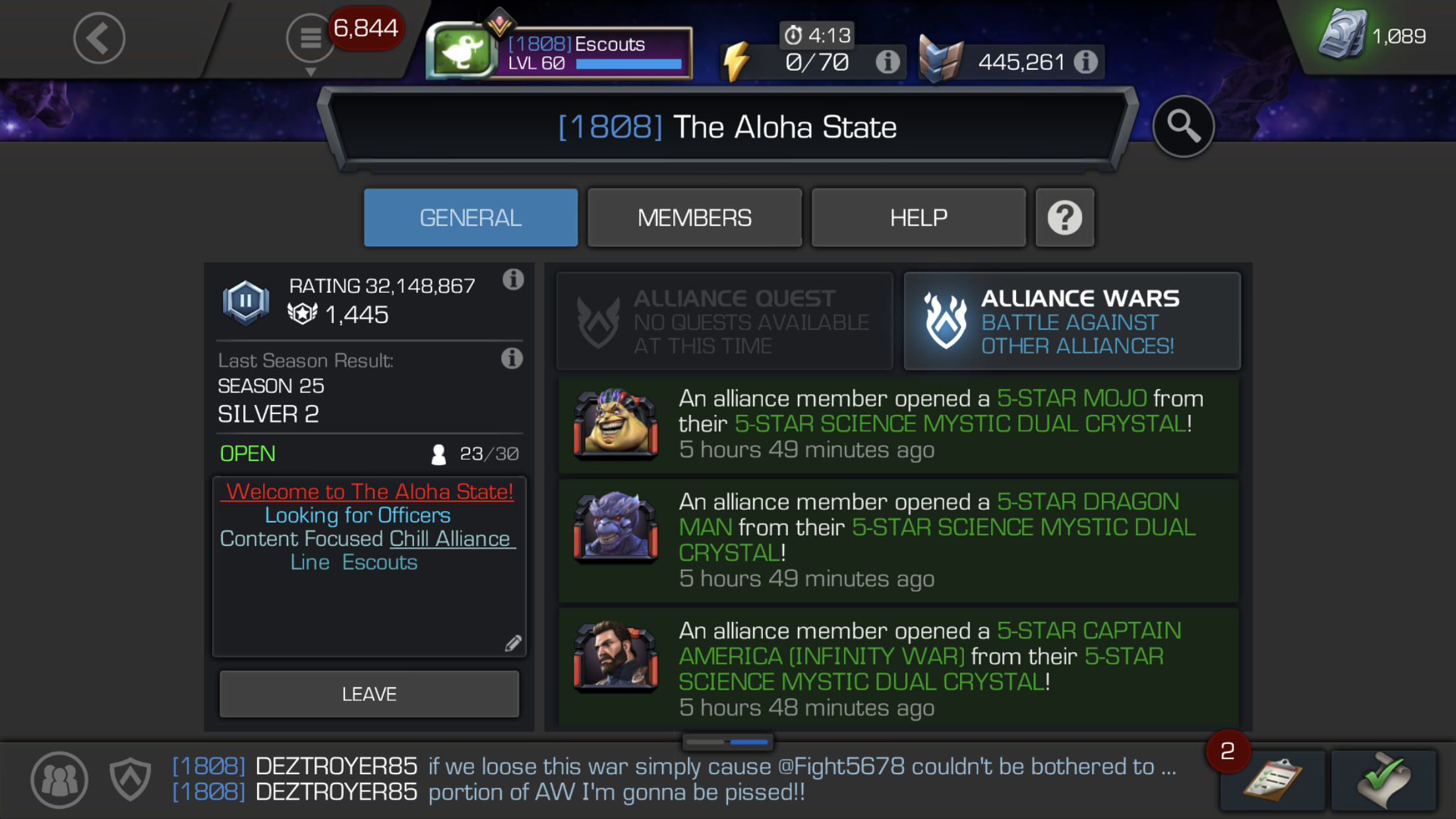Image resolution: width=1456 pixels, height=819 pixels.
Task: View alliance rating info icon
Action: [x=513, y=280]
